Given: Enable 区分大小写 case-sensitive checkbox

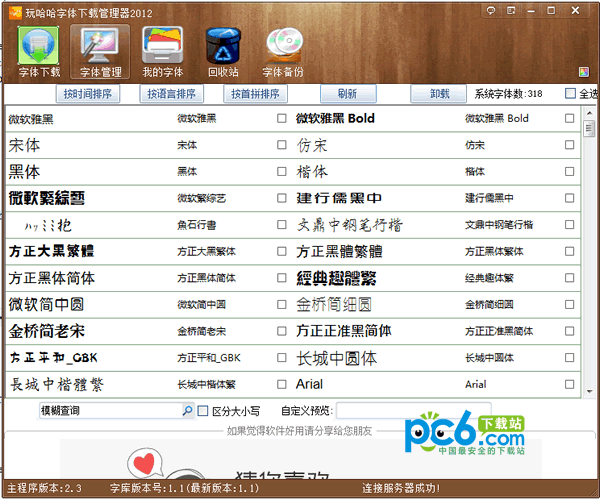Looking at the screenshot, I should click(203, 411).
